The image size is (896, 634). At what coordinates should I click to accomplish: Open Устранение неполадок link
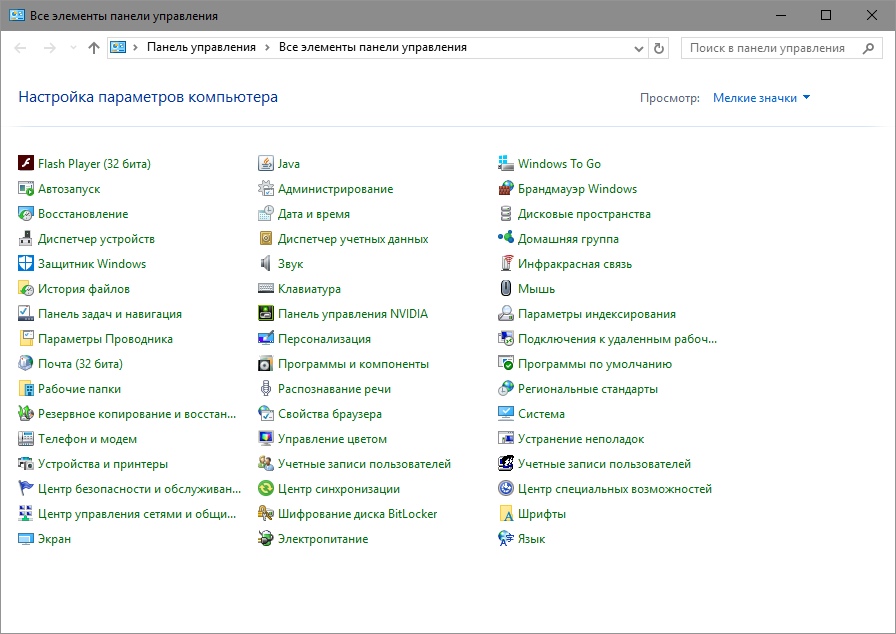[x=581, y=439]
